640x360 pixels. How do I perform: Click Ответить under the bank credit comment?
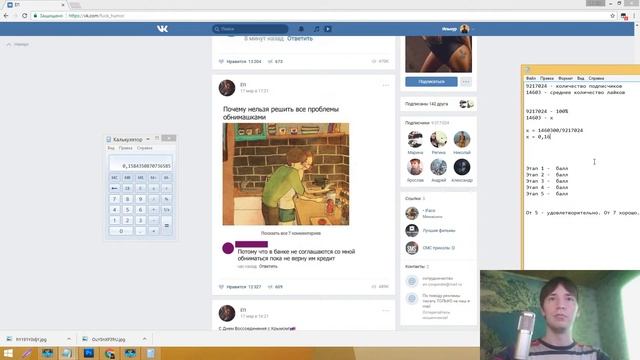[268, 266]
